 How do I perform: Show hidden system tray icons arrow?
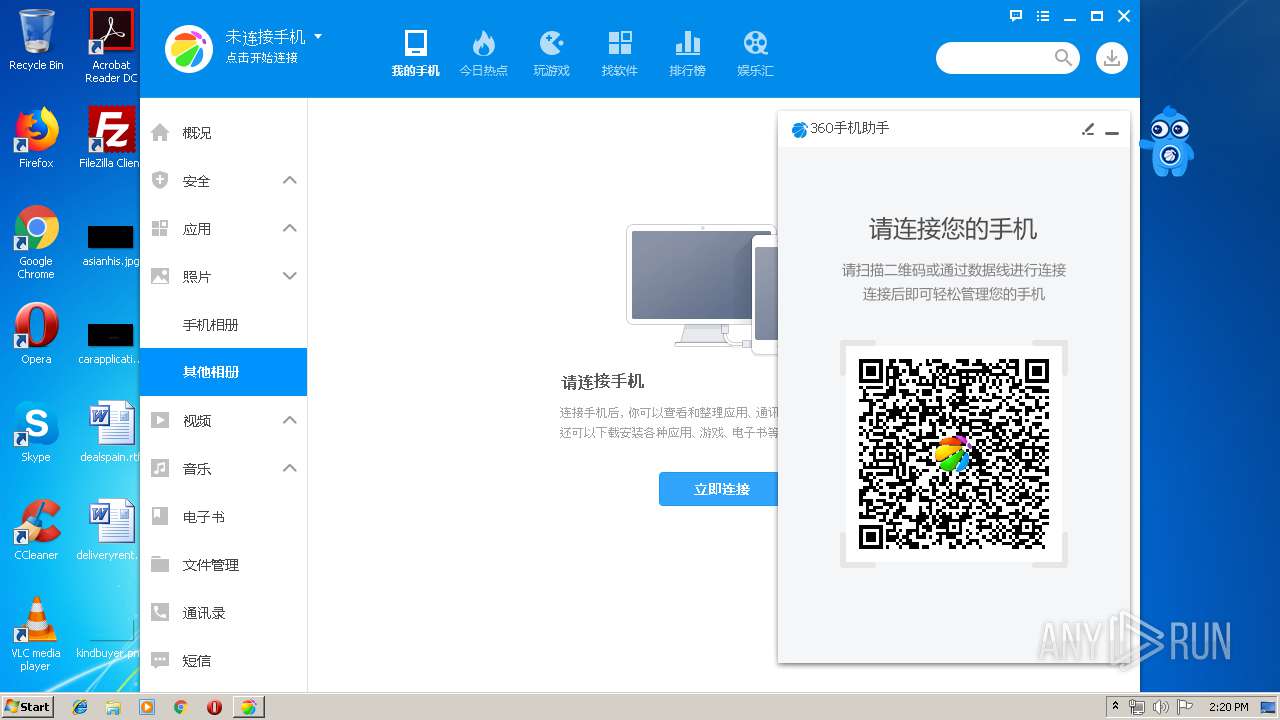(1115, 707)
